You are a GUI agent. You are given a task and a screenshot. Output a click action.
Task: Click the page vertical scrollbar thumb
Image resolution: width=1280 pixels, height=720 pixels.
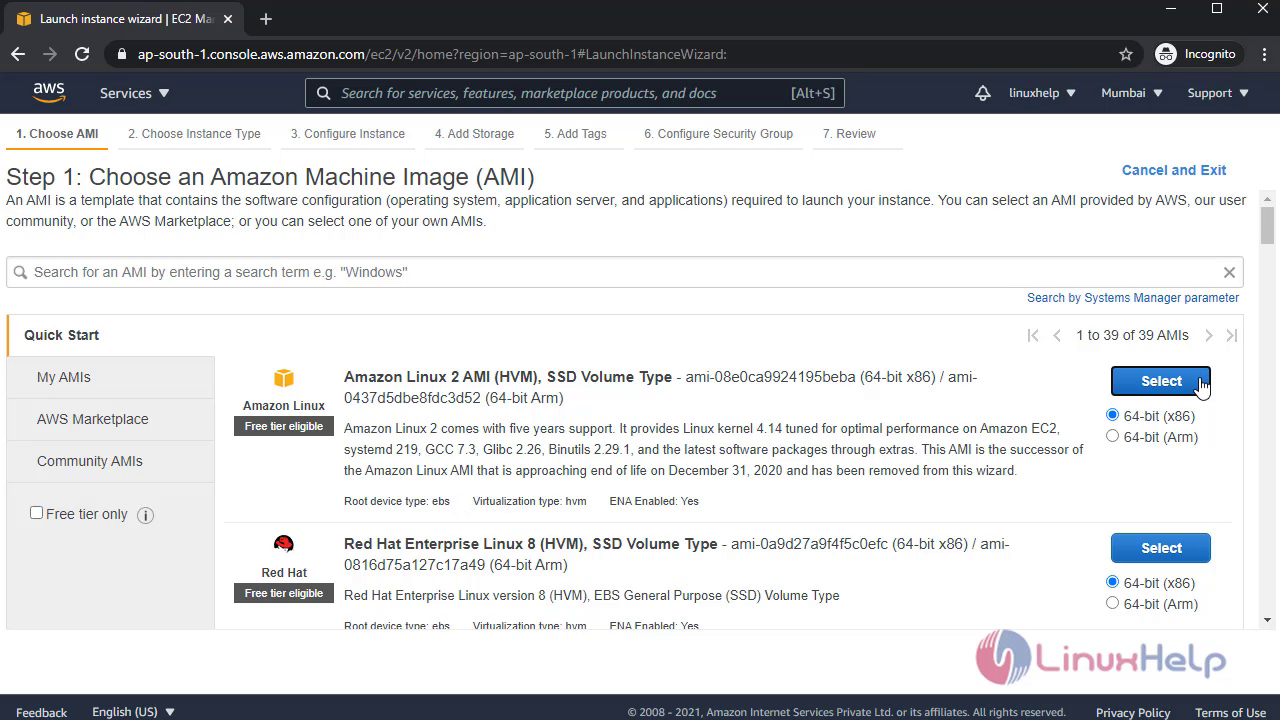coord(1267,224)
